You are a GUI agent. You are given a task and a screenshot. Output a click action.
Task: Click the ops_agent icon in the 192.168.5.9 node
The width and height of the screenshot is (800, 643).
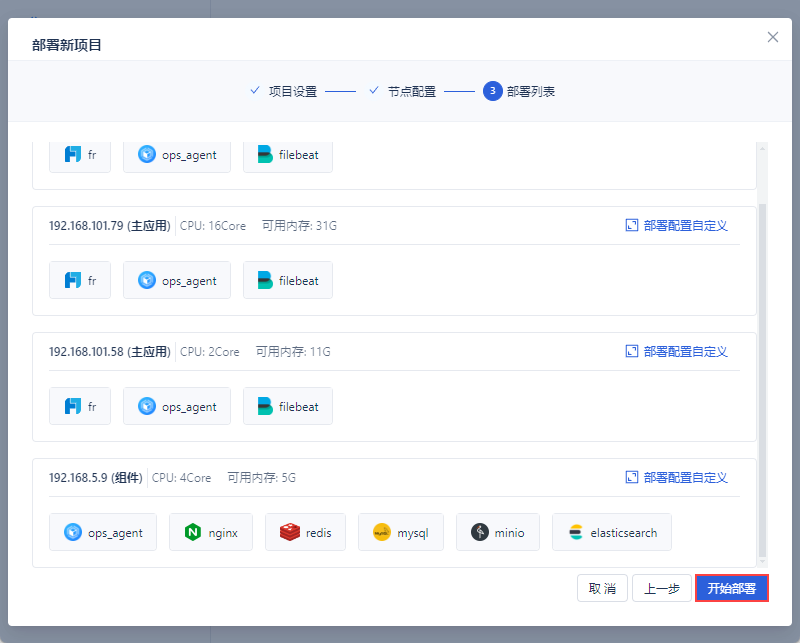73,532
